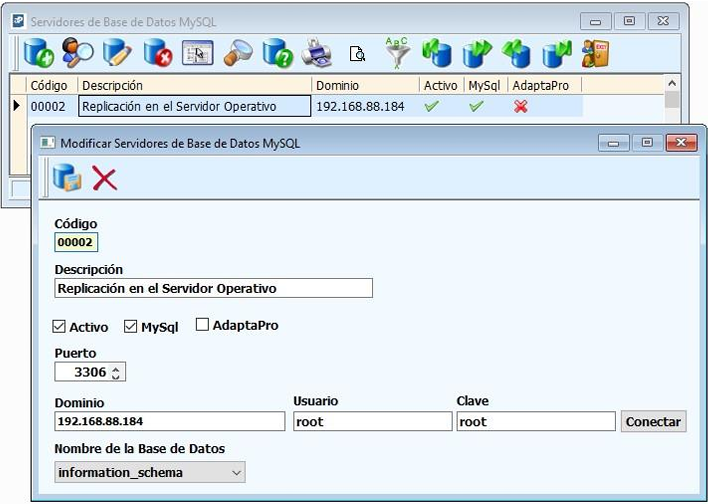Uncheck the Activo checkbox

(59, 327)
